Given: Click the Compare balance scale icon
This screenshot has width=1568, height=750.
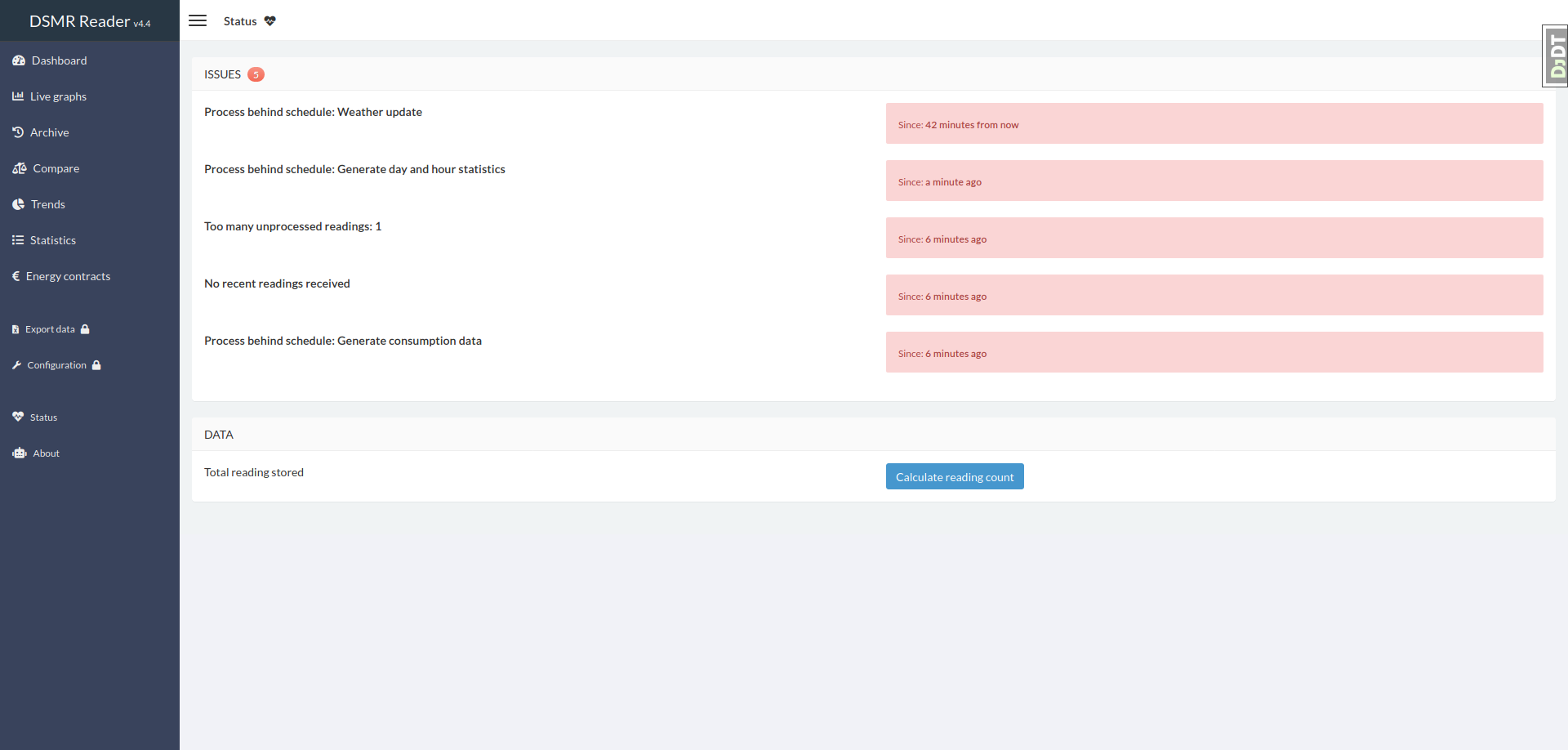Looking at the screenshot, I should tap(20, 168).
